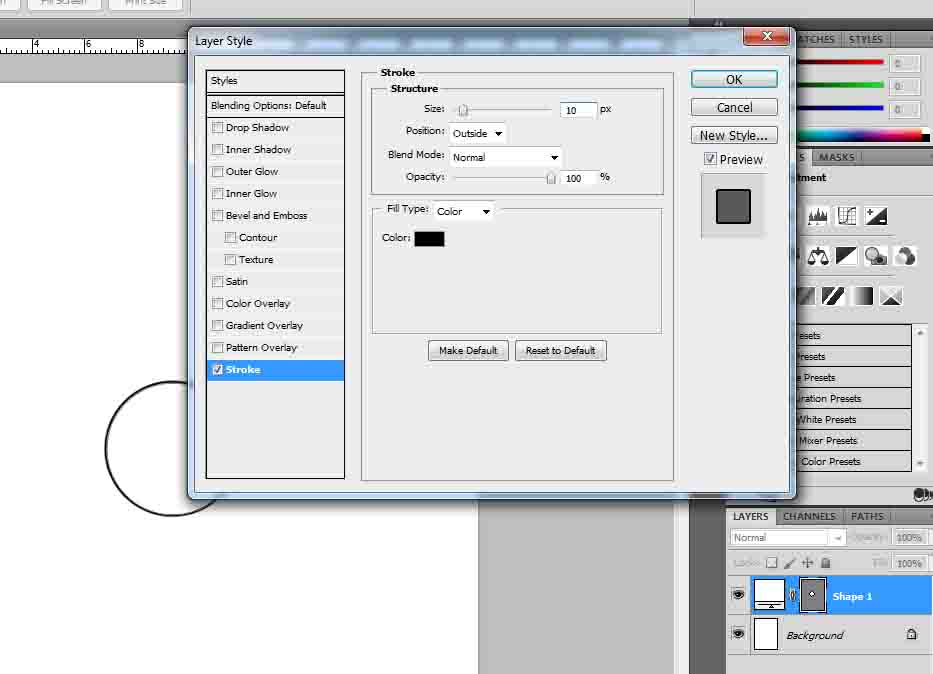
Task: Switch to the Styles tab
Action: tap(866, 39)
